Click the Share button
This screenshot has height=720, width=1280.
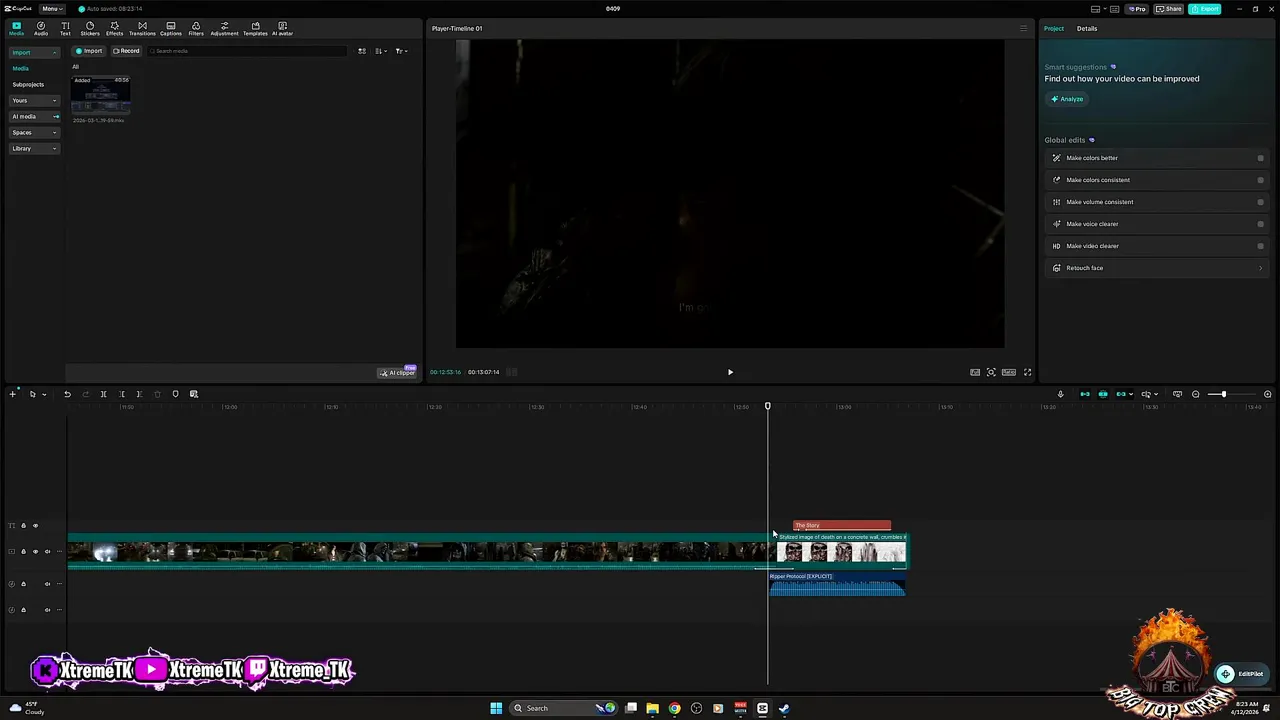pyautogui.click(x=1168, y=9)
